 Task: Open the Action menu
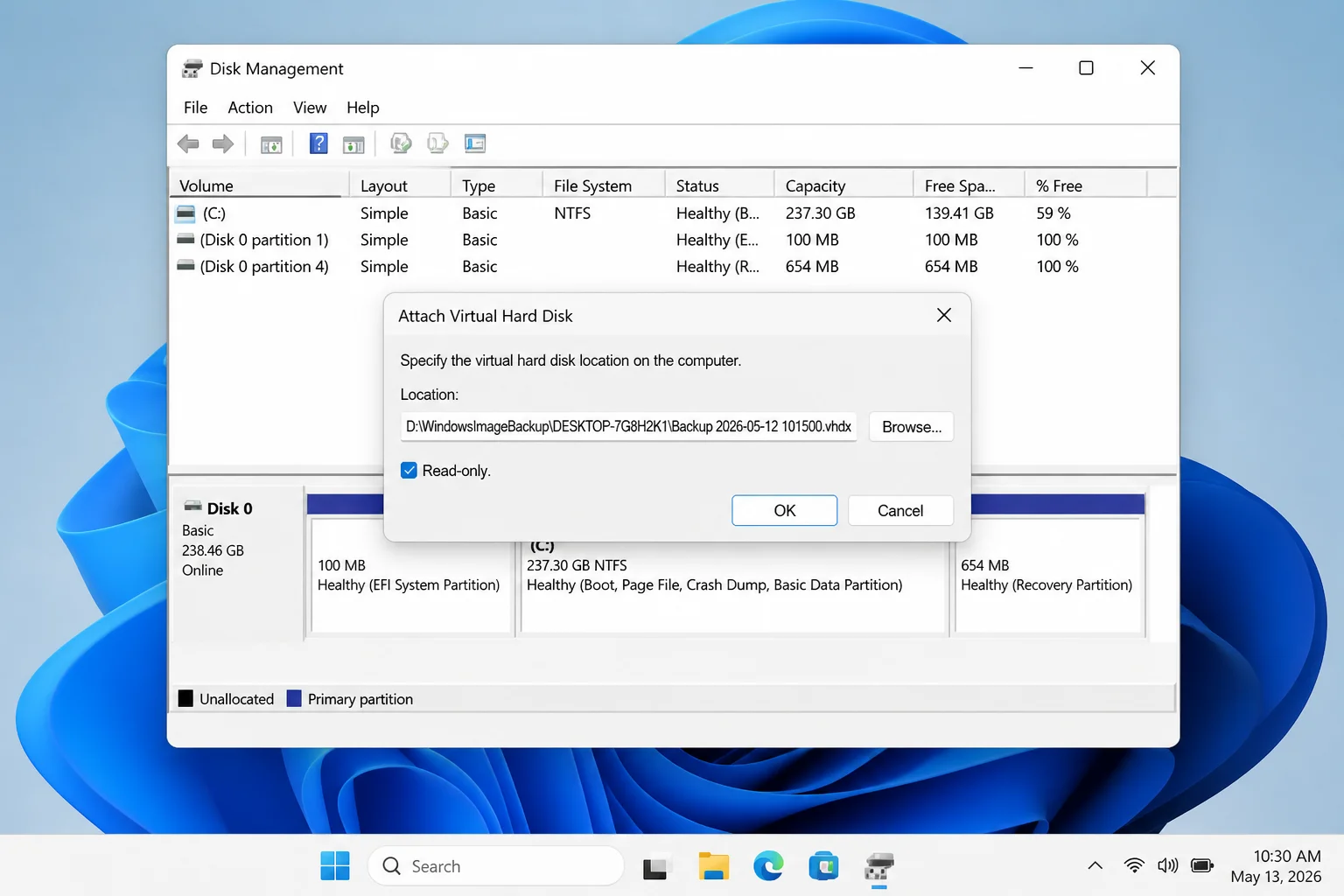pyautogui.click(x=250, y=108)
